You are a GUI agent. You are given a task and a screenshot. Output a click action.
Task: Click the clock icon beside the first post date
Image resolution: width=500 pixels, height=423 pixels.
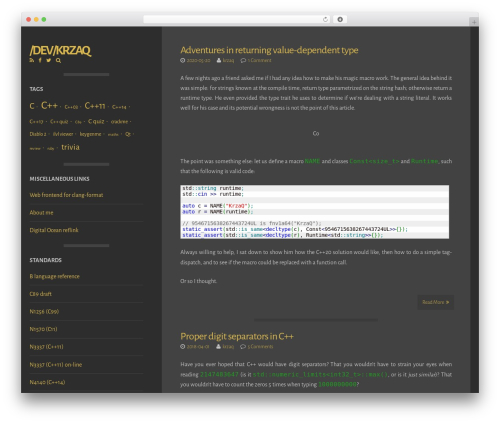click(182, 60)
